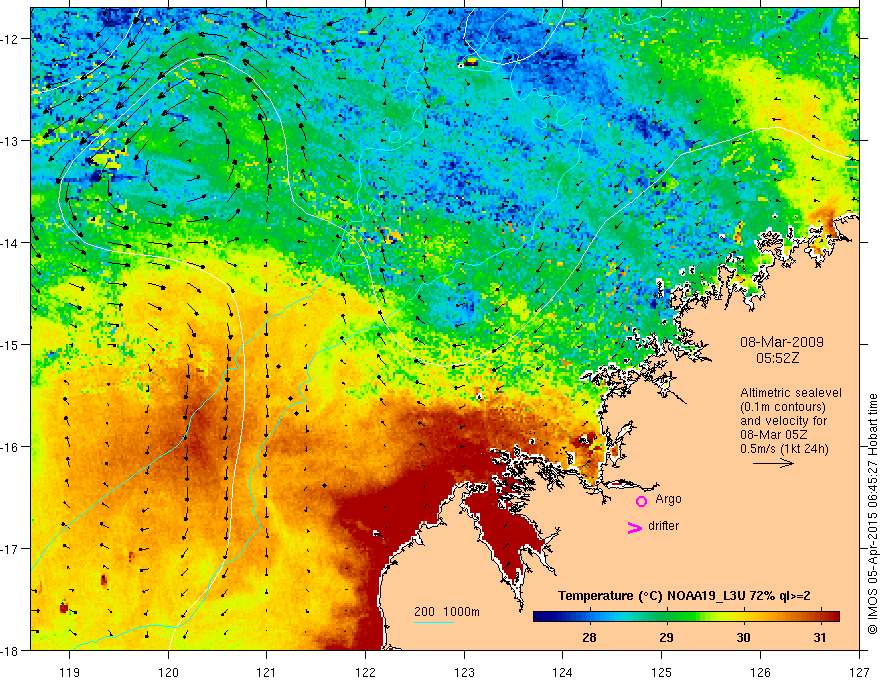Screen dimensions: 880x680
Task: Click the 0.5m/s velocity scale arrow
Action: [x=773, y=463]
